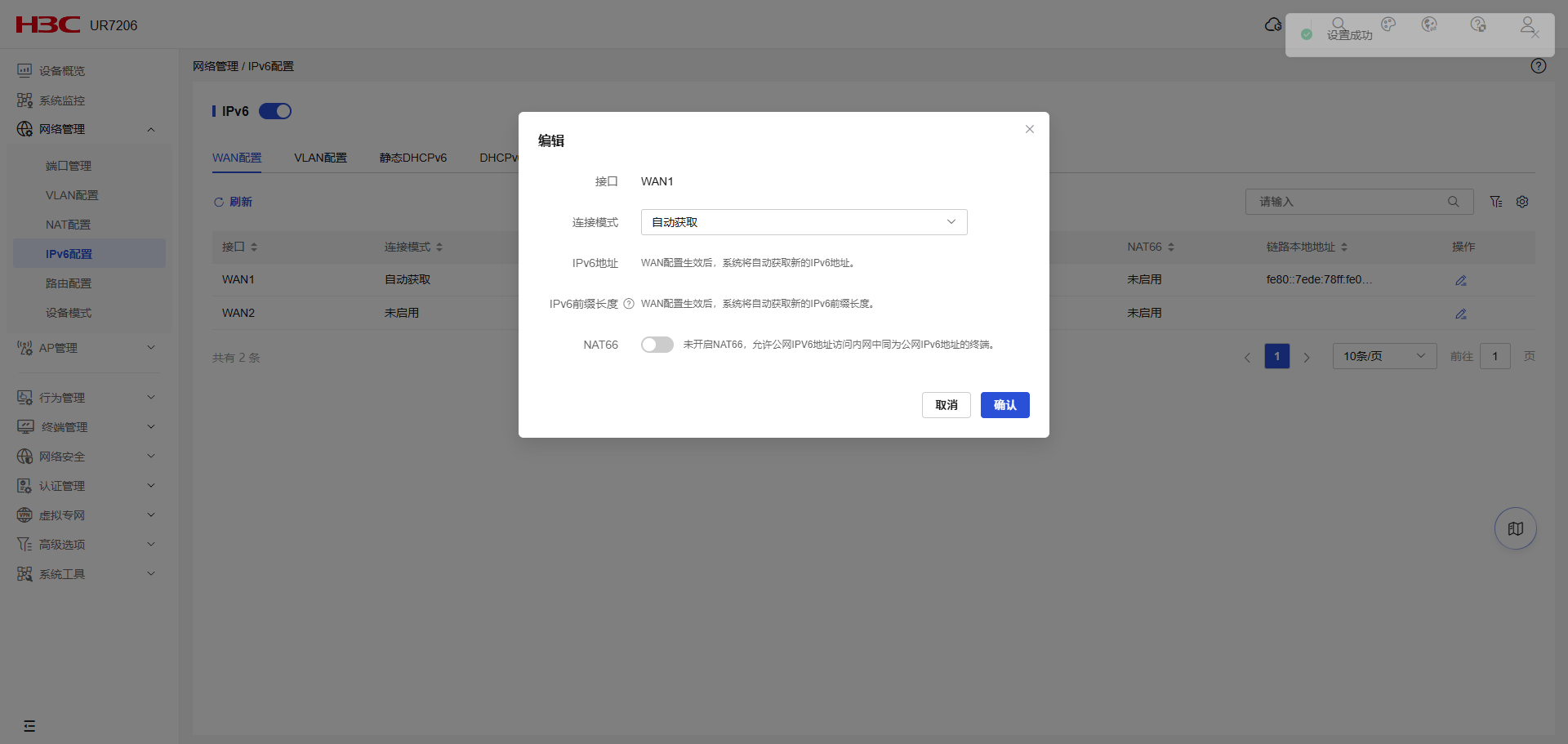This screenshot has width=1568, height=744.
Task: Open the 10条/页 page size dropdown
Action: (1383, 356)
